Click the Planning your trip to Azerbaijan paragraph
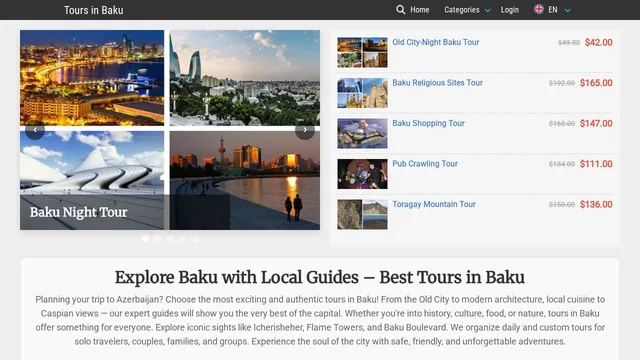Viewport: 640px width, 360px height. (x=320, y=320)
